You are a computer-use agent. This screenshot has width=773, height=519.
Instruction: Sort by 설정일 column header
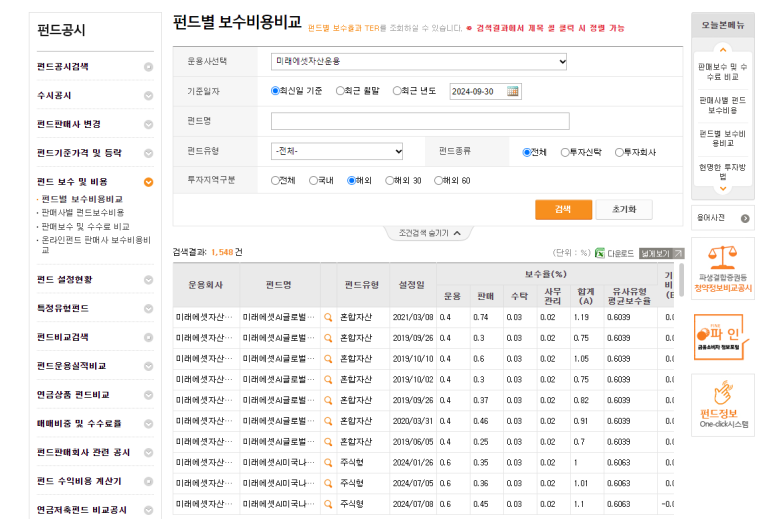pyautogui.click(x=412, y=285)
